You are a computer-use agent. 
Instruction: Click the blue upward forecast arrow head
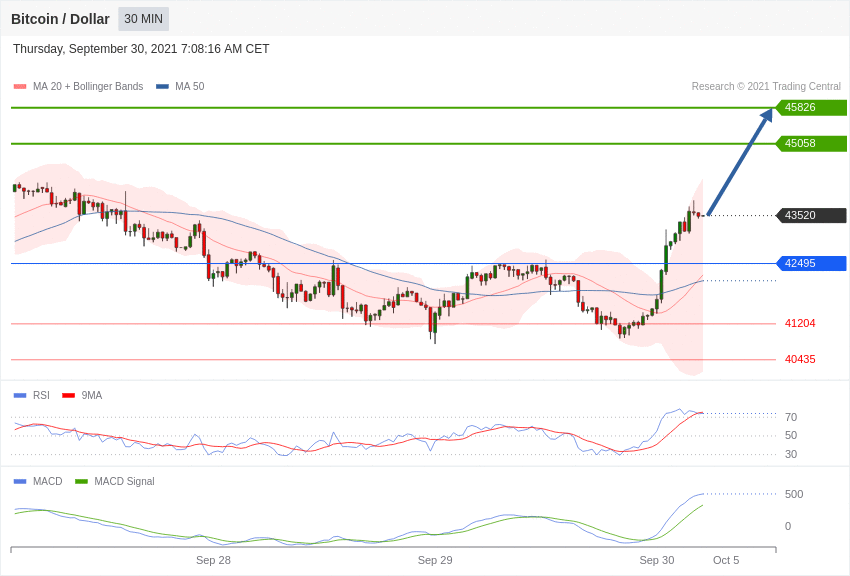pyautogui.click(x=767, y=115)
